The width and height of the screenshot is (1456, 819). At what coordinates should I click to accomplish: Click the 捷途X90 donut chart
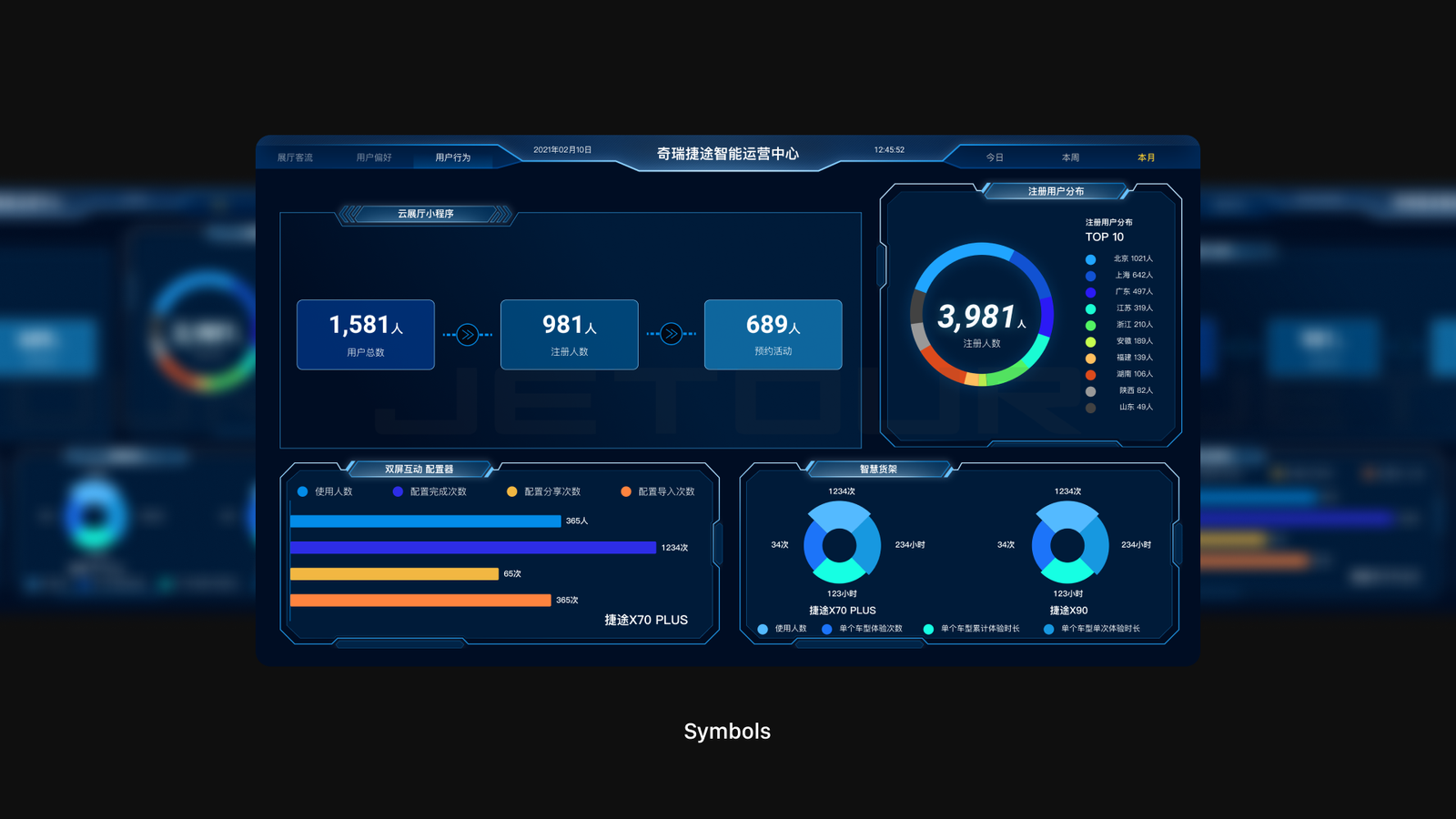(1069, 545)
